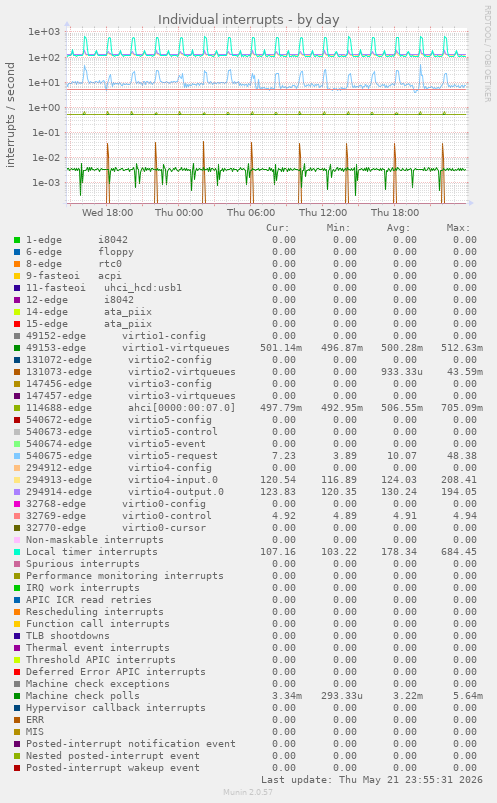Image resolution: width=497 pixels, height=803 pixels.
Task: Click the virtio1-virtqueues green legend swatch
Action: pos(17,348)
